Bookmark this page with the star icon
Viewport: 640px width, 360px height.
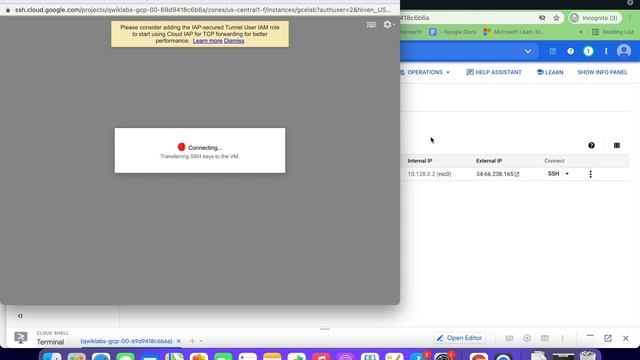tap(556, 18)
